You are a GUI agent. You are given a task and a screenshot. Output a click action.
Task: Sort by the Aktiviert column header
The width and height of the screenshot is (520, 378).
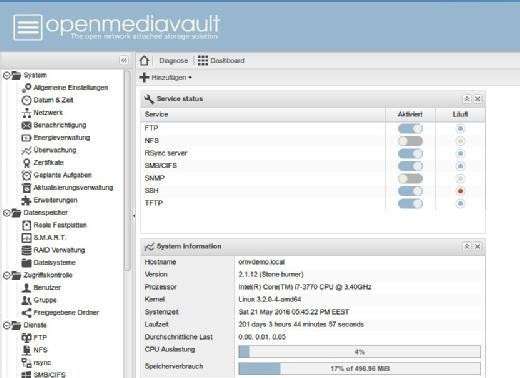point(410,114)
